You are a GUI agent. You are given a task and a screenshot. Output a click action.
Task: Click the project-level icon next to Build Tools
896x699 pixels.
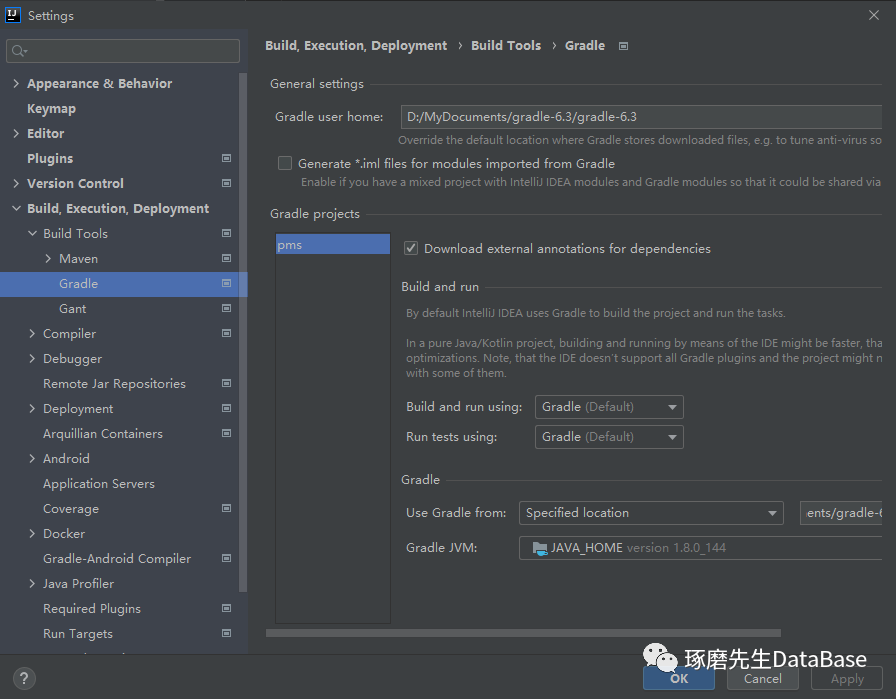tap(226, 233)
